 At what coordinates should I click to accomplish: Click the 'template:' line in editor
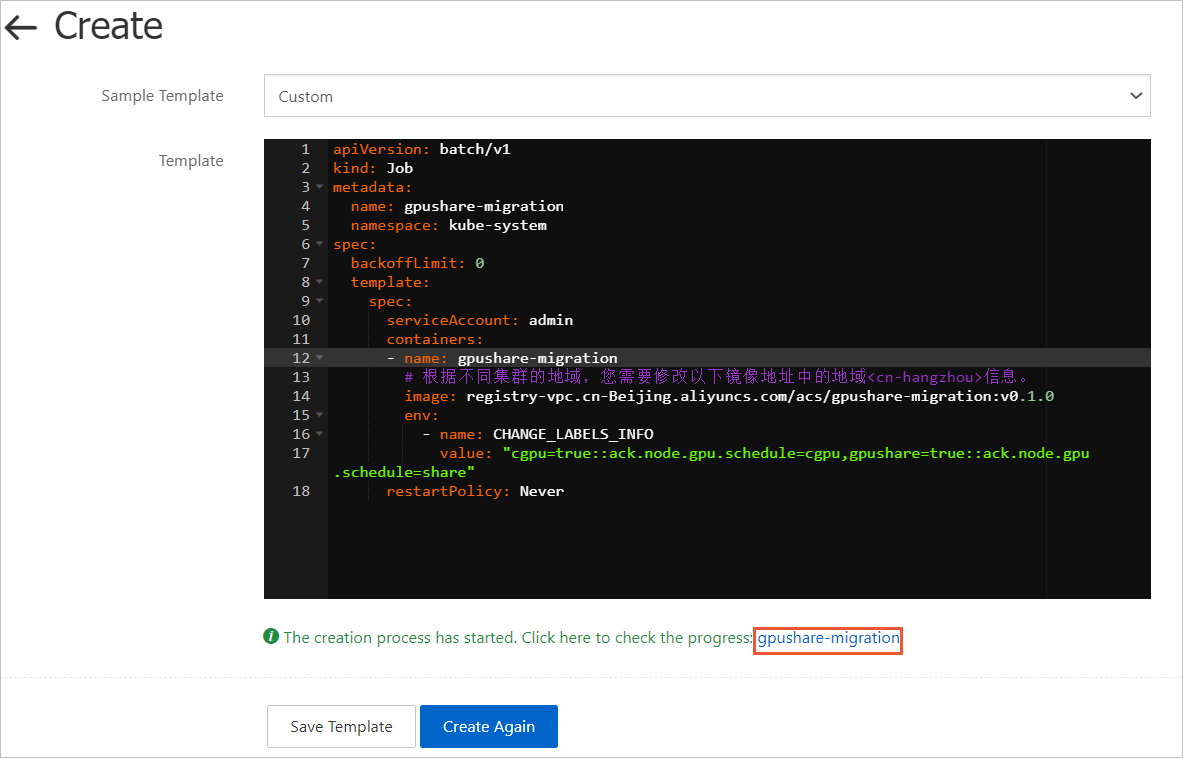click(390, 282)
